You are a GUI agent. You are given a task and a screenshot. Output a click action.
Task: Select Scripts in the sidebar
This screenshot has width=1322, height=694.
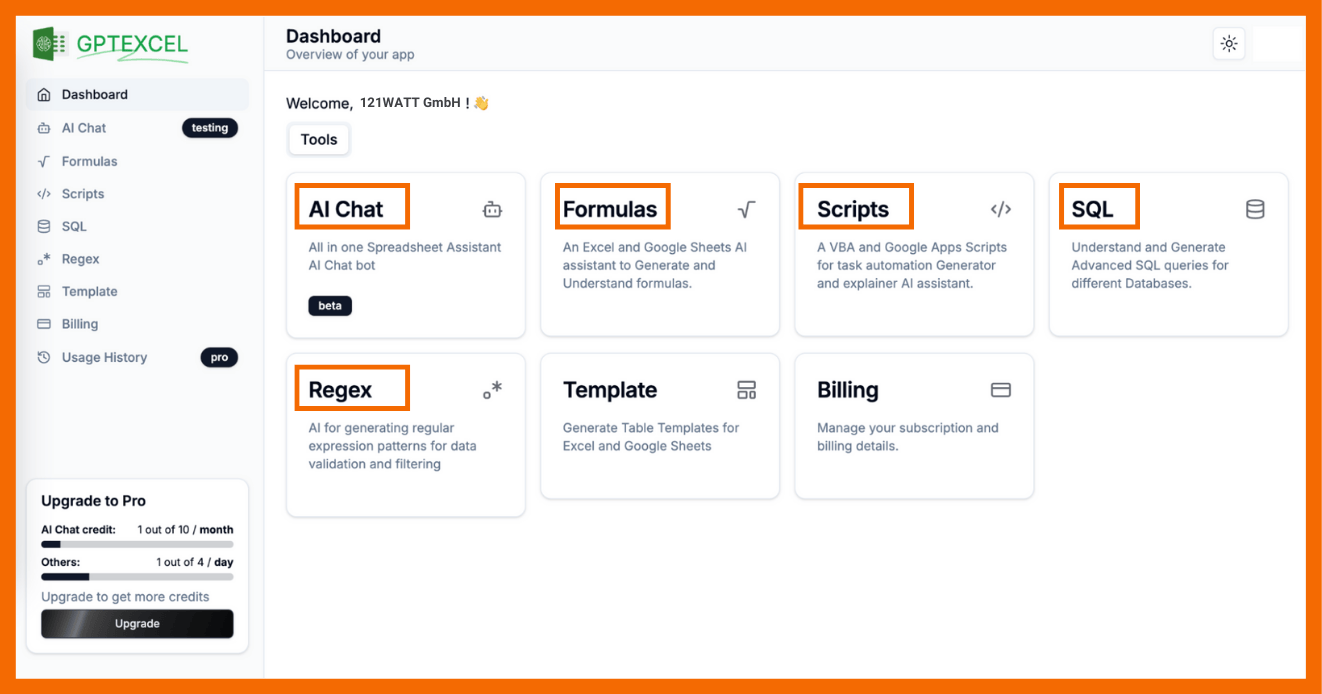click(83, 194)
